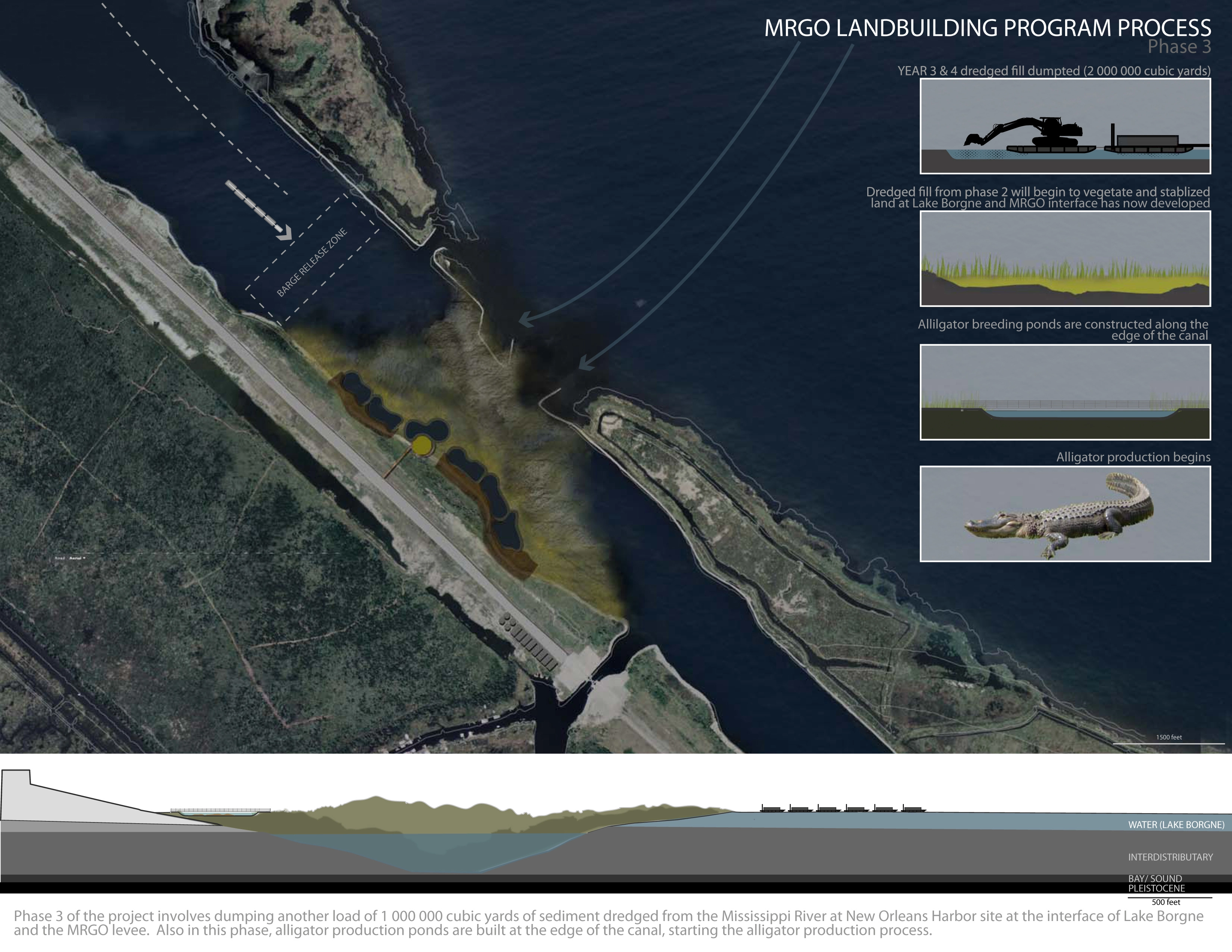The height and width of the screenshot is (952, 1232).
Task: Click the Alligator production begins caption
Action: click(1133, 457)
